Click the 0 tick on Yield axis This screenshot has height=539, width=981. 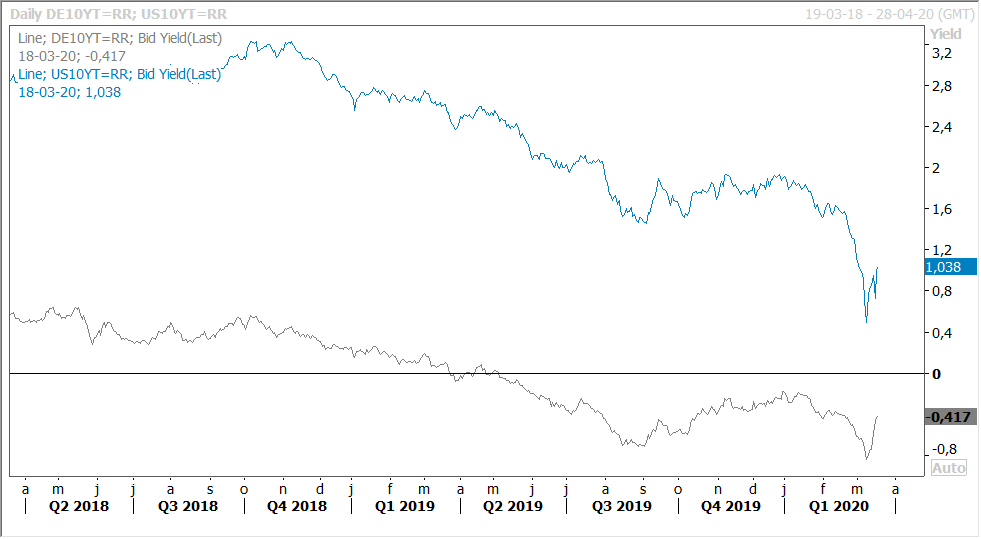[936, 374]
